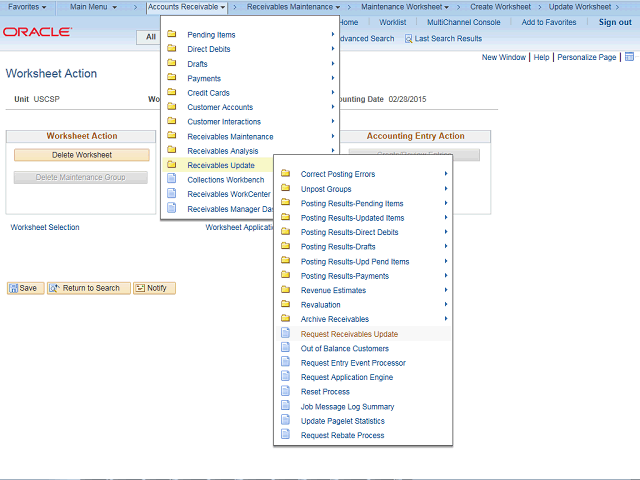
Task: Click the folder icon next to Credit Cards
Action: 171,93
